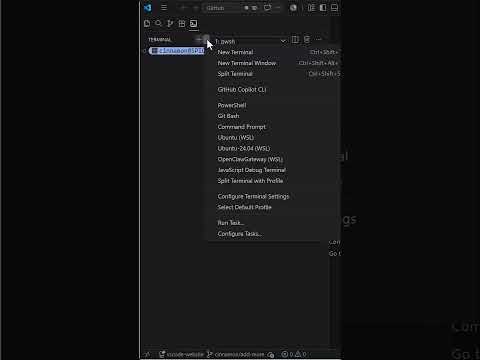Select the Terminal view icon
The width and height of the screenshot is (480, 360).
tap(193, 23)
